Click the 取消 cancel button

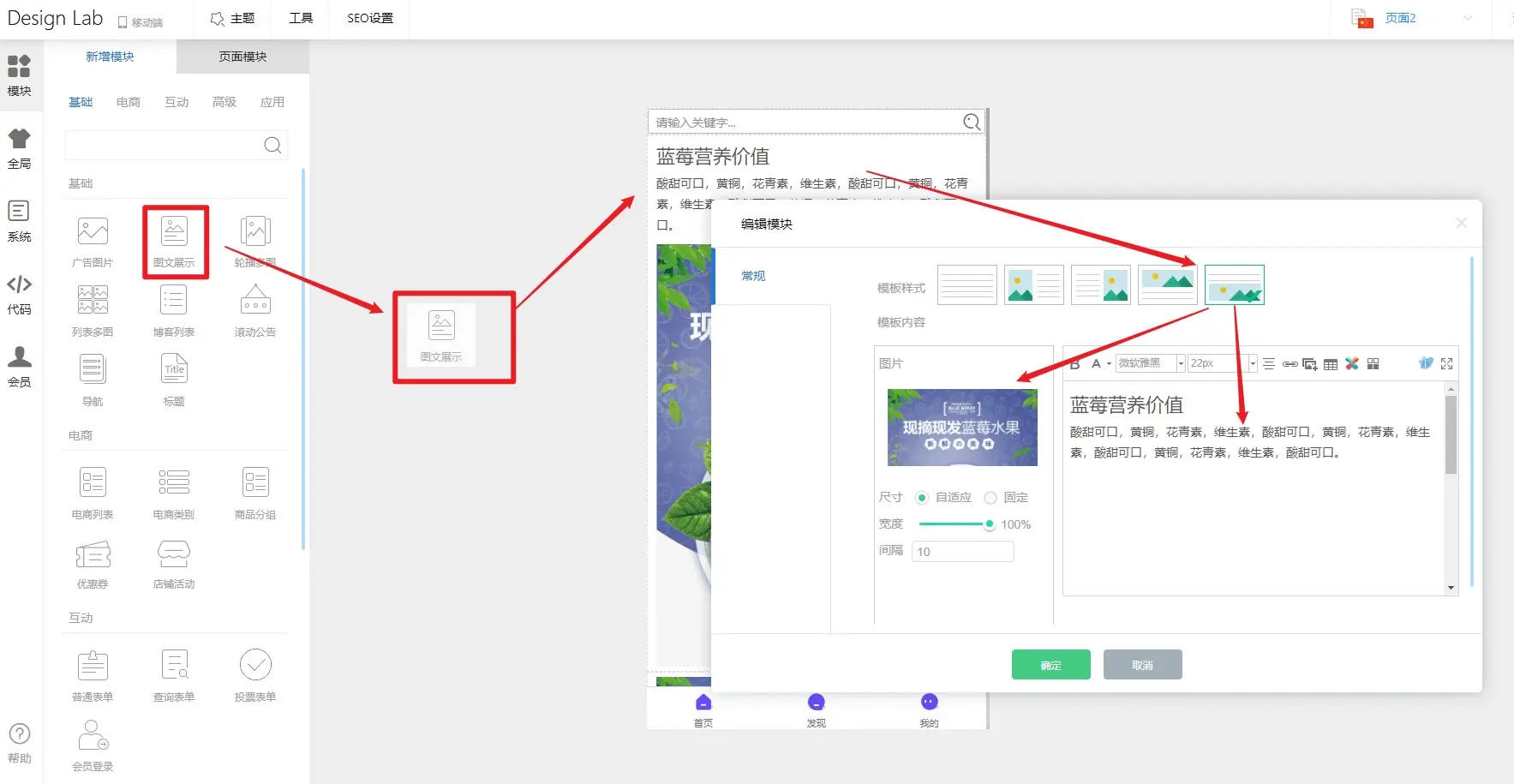pos(1142,665)
